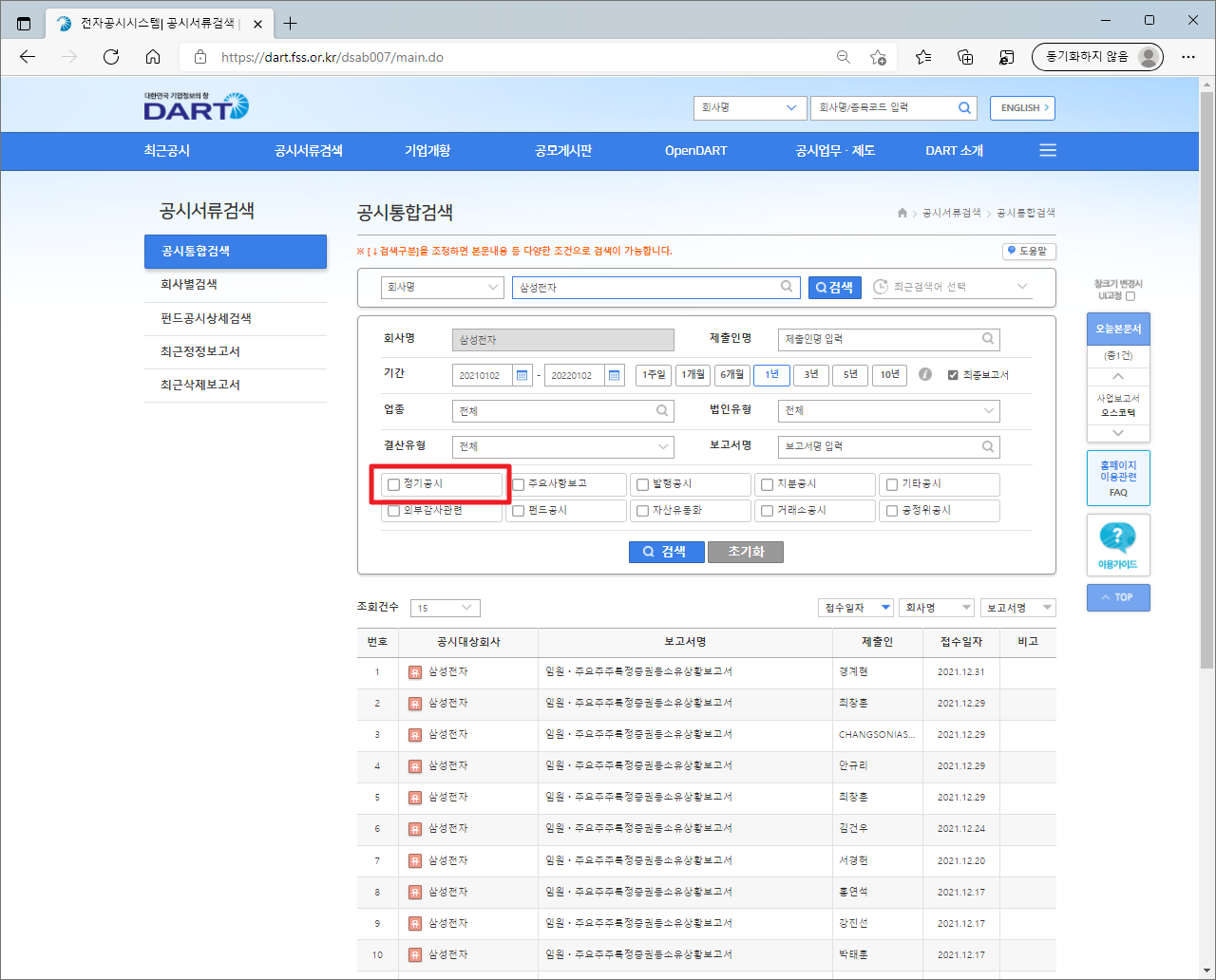Screen dimensions: 1216x980
Task: Open start date calendar picker icon
Action: point(522,375)
